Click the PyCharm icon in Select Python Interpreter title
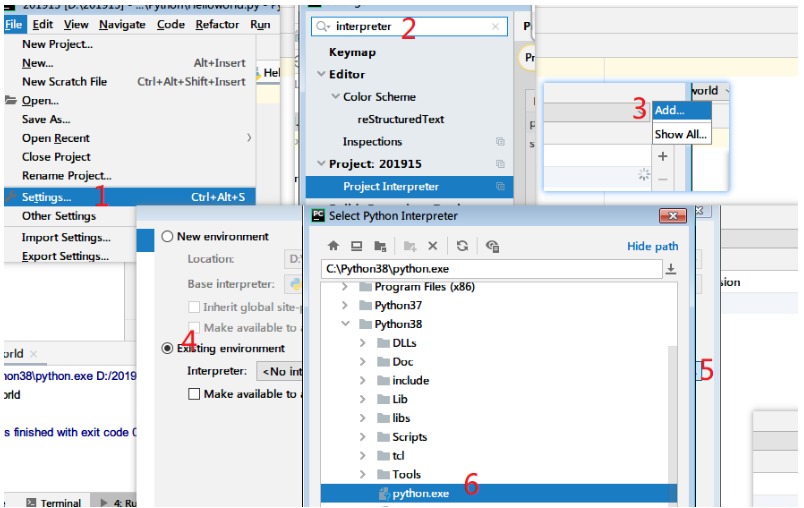Screen dimensions: 804x508 (x=318, y=215)
